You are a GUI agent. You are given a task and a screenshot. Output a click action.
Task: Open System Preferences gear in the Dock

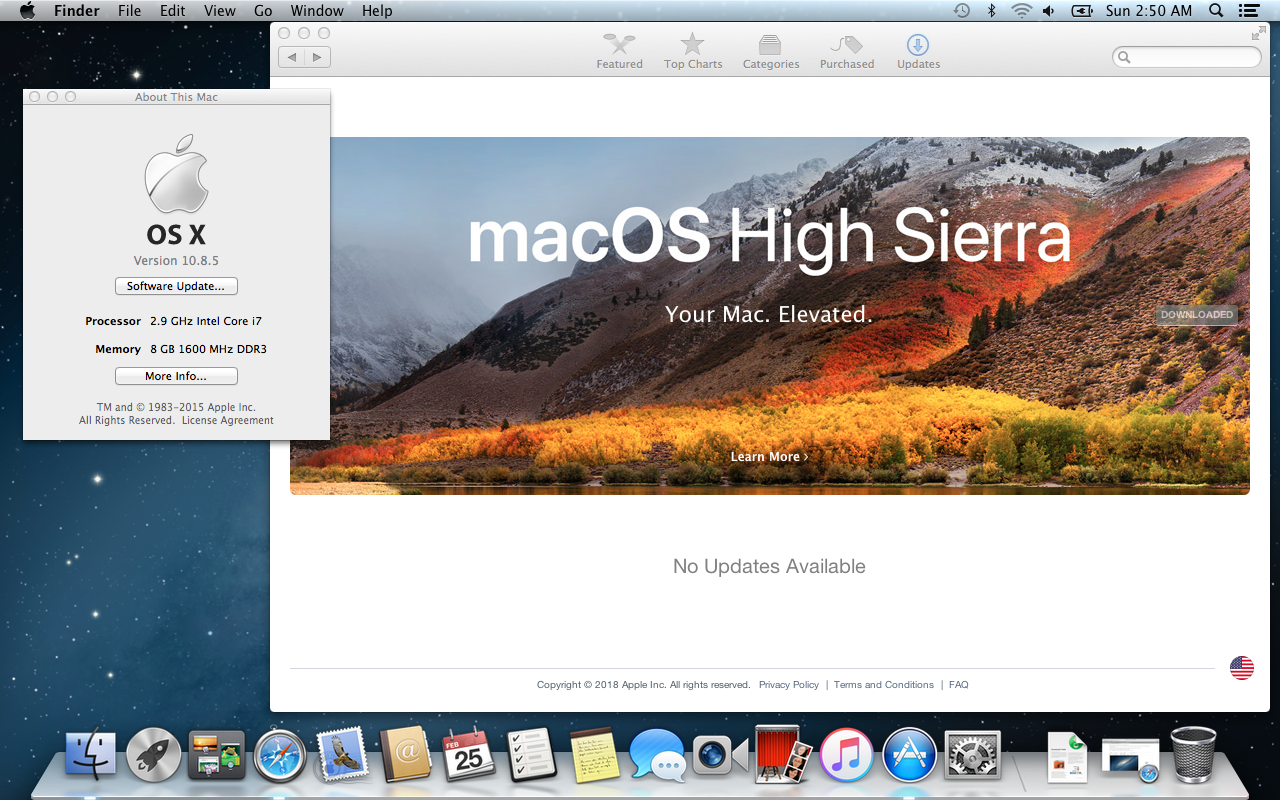coord(972,755)
